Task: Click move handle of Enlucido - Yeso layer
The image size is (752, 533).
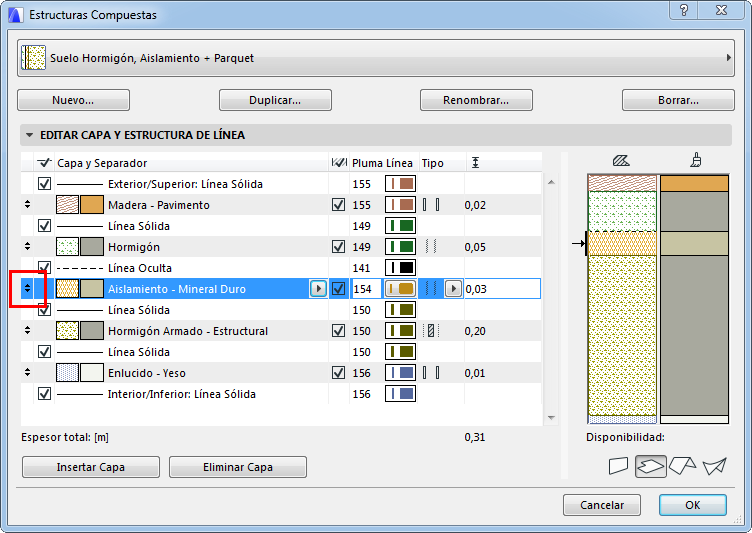Action: 27,372
